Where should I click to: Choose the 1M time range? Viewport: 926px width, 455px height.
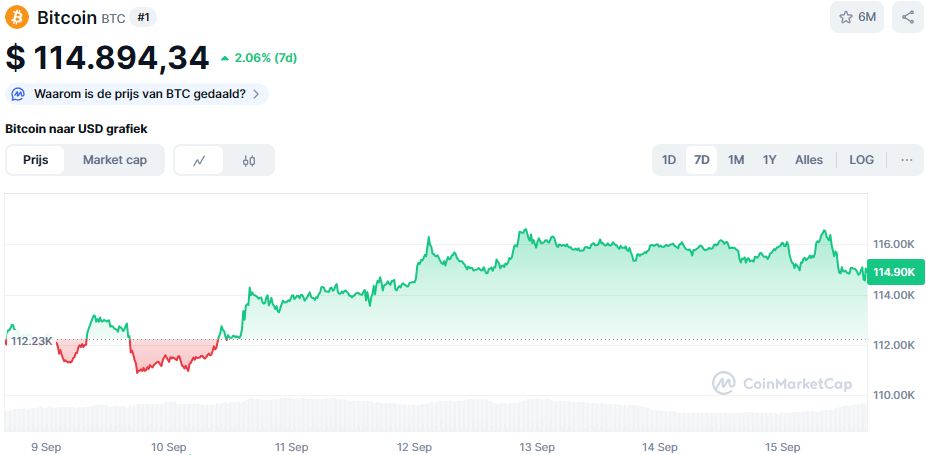click(x=736, y=160)
